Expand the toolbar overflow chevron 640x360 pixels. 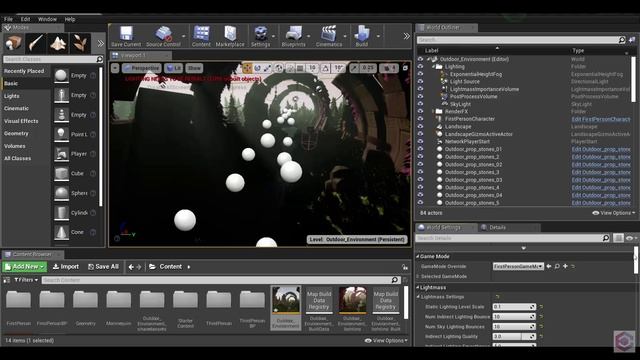coord(406,36)
